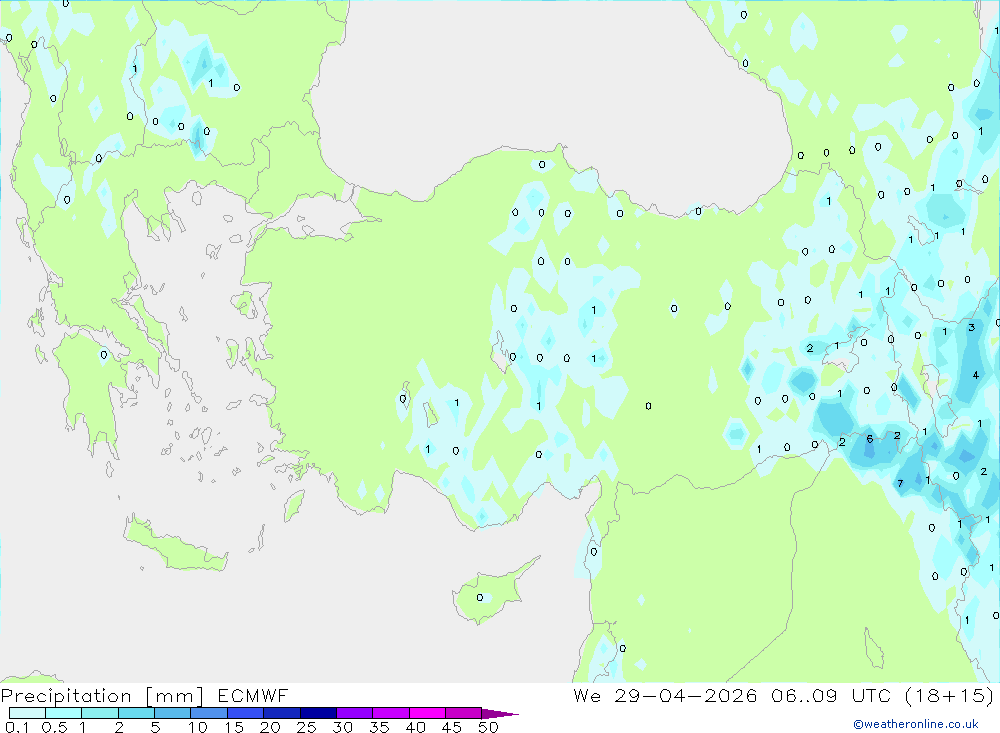Click the '25' legend scale label
The image size is (1000, 733).
(x=306, y=727)
